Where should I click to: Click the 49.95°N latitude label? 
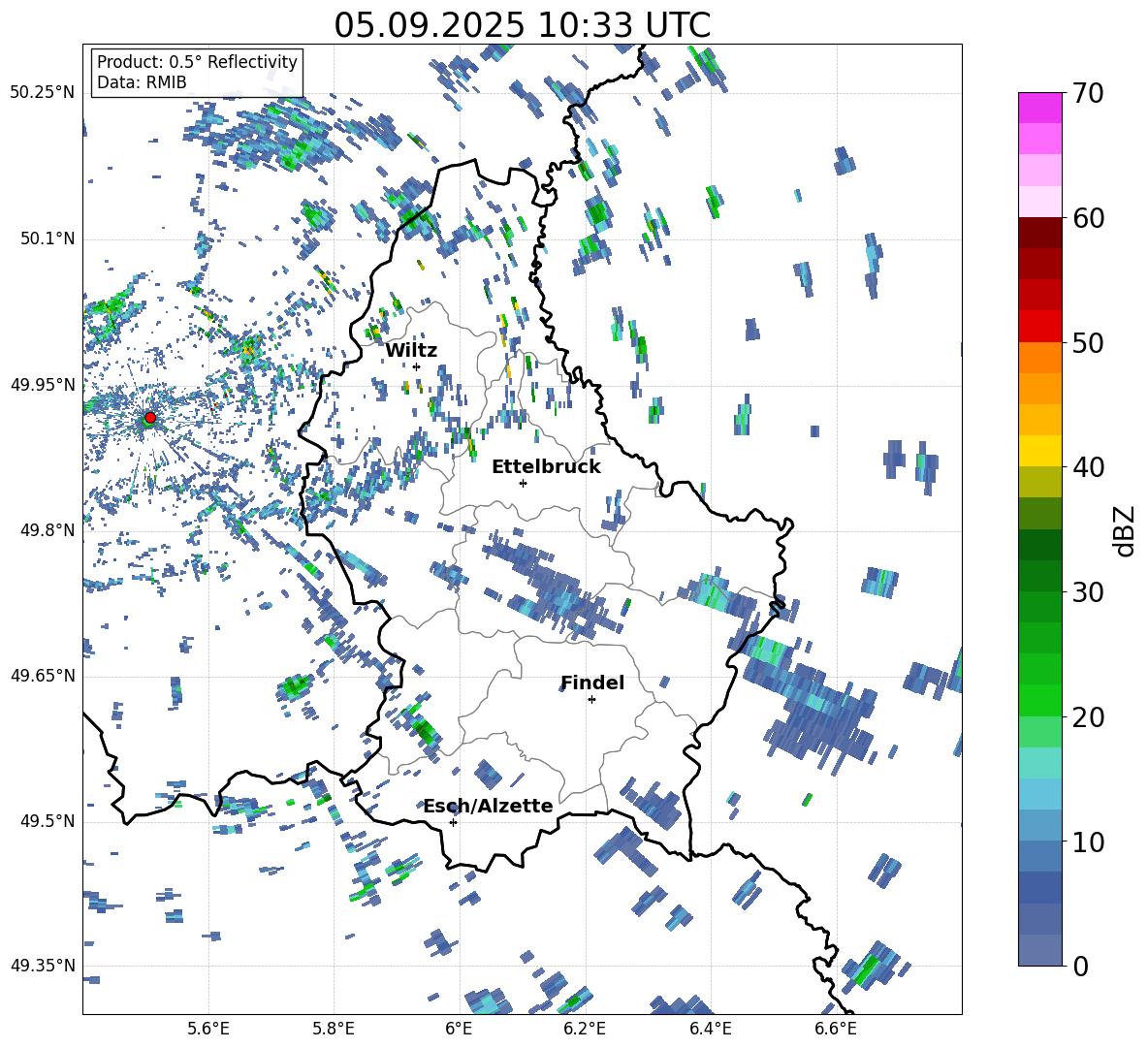pyautogui.click(x=43, y=385)
